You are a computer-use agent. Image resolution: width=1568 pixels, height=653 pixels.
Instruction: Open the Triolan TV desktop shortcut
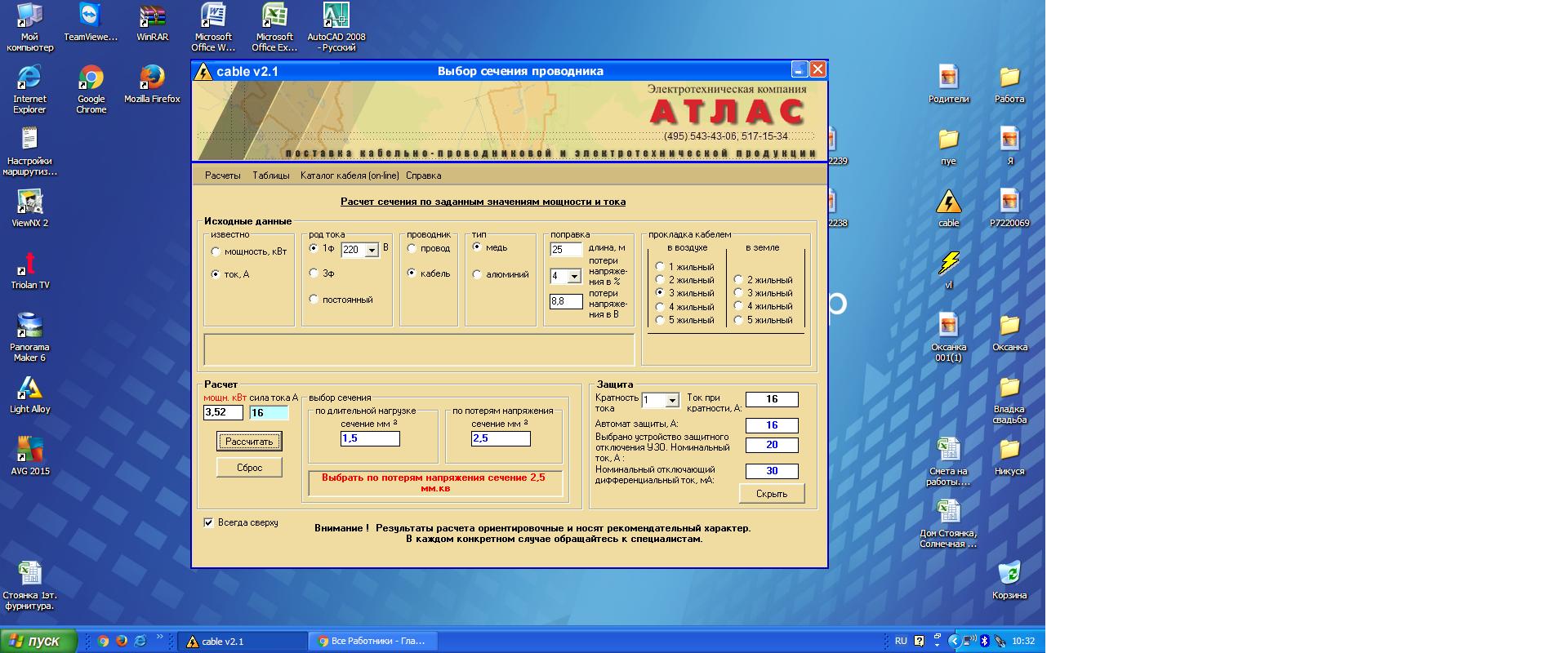click(x=29, y=270)
